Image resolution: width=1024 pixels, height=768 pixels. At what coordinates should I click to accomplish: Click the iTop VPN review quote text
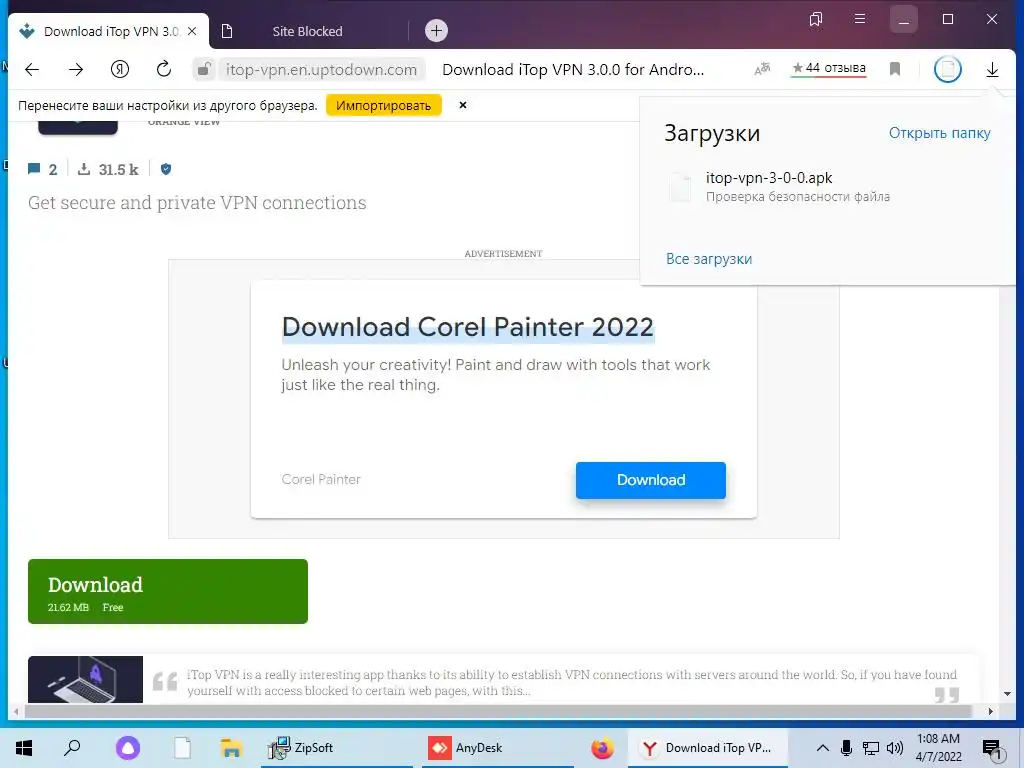[571, 682]
